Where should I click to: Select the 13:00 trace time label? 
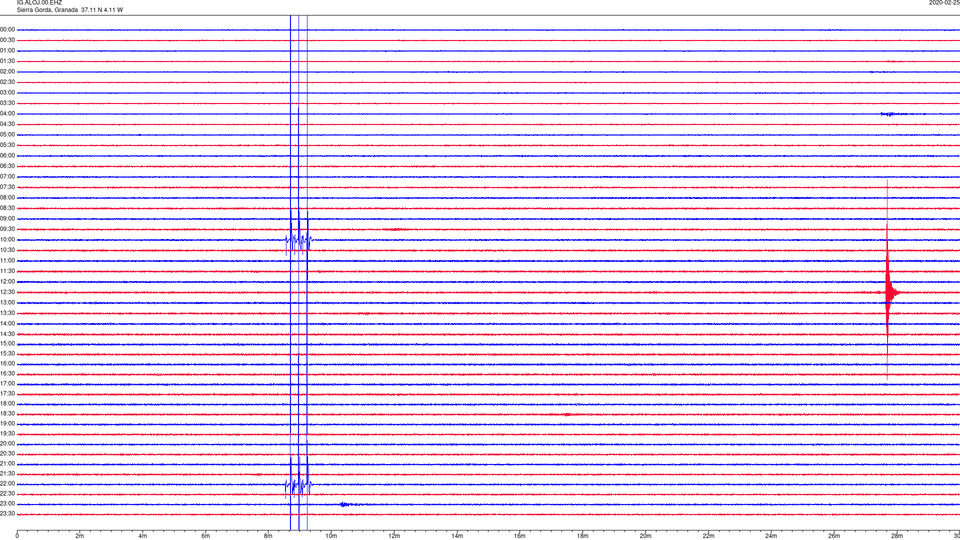click(7, 302)
